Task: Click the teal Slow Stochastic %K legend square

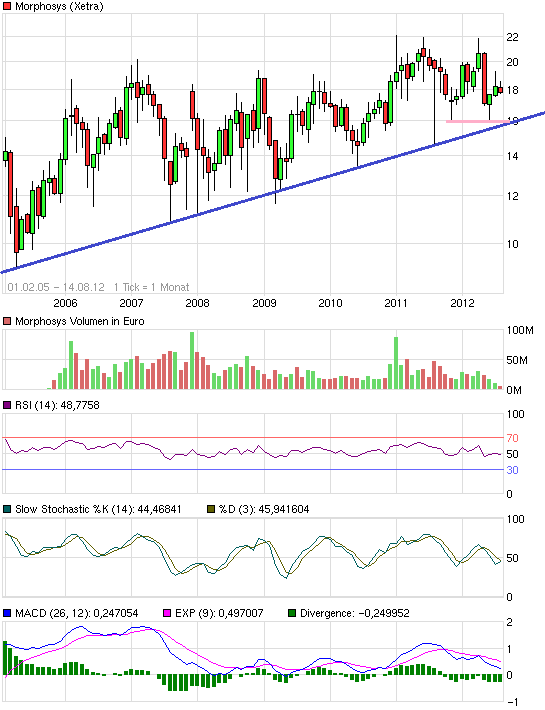Action: [x=7, y=509]
